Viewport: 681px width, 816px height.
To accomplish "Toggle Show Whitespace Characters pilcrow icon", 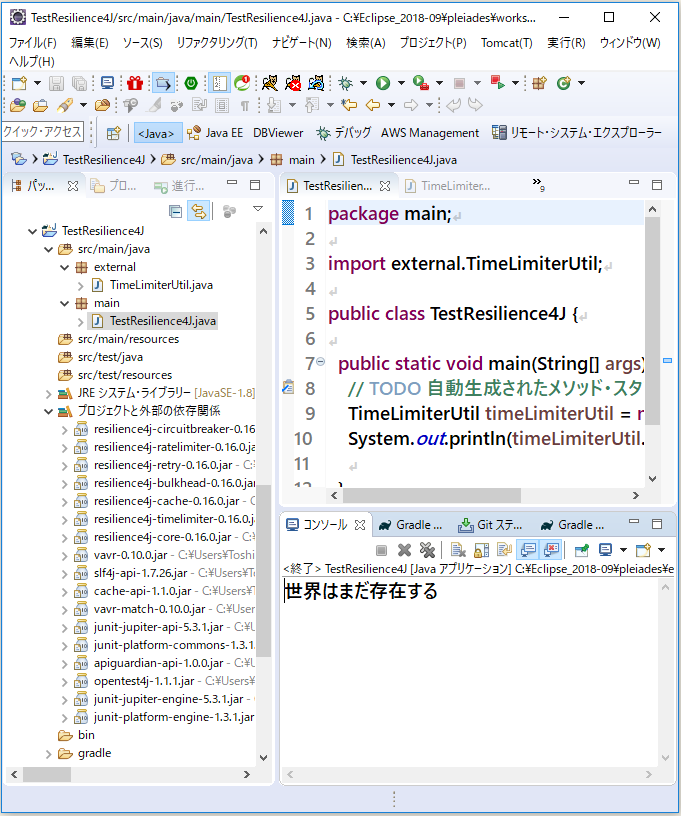I will coord(245,106).
